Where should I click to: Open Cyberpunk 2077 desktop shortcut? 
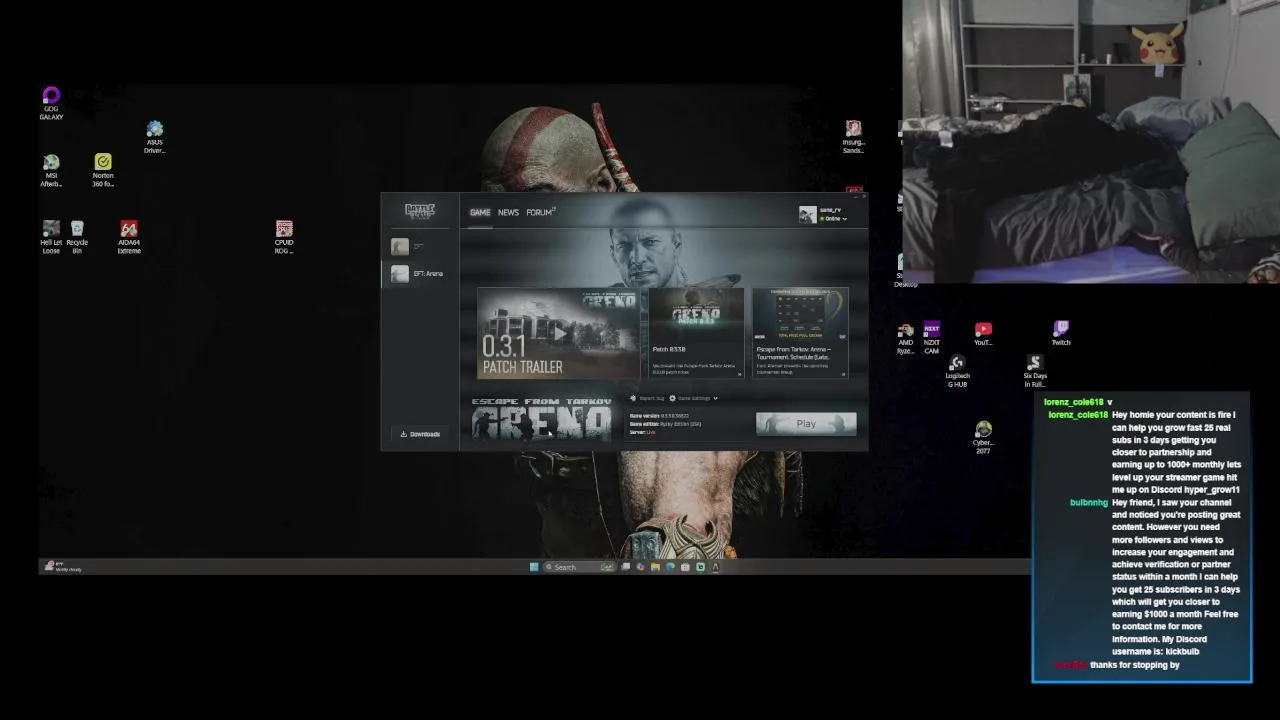coord(983,438)
